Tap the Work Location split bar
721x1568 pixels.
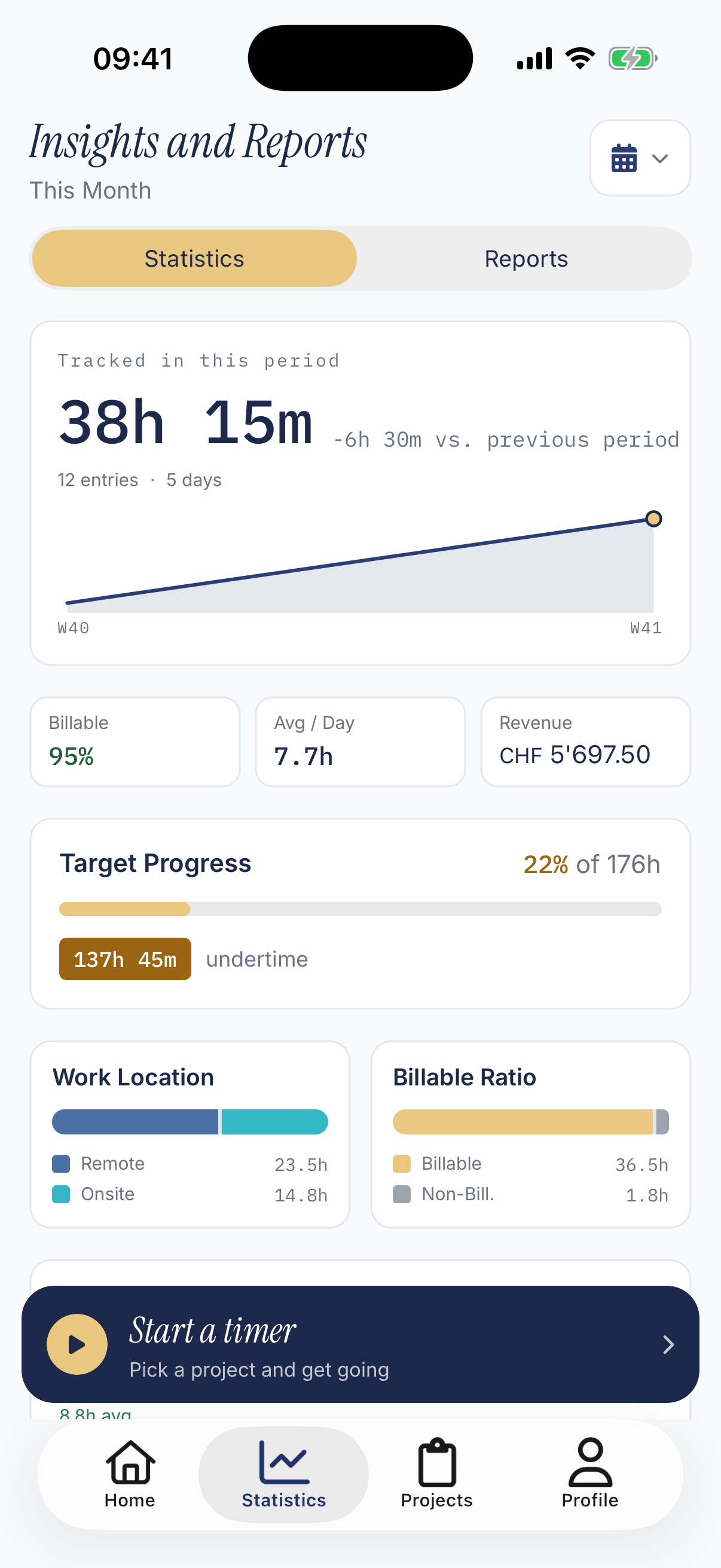pyautogui.click(x=190, y=1121)
